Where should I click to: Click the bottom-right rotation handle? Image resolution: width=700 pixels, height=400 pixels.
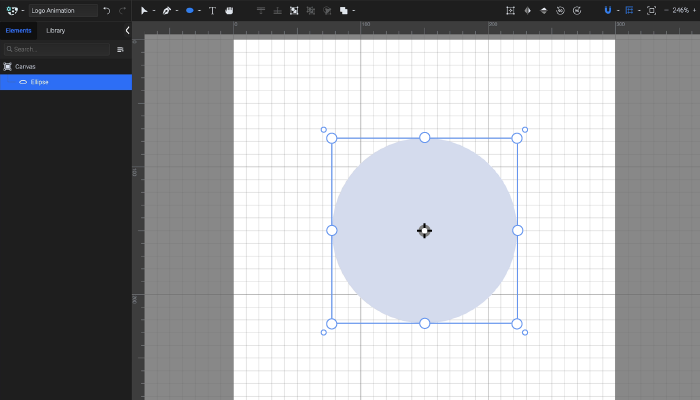(525, 332)
